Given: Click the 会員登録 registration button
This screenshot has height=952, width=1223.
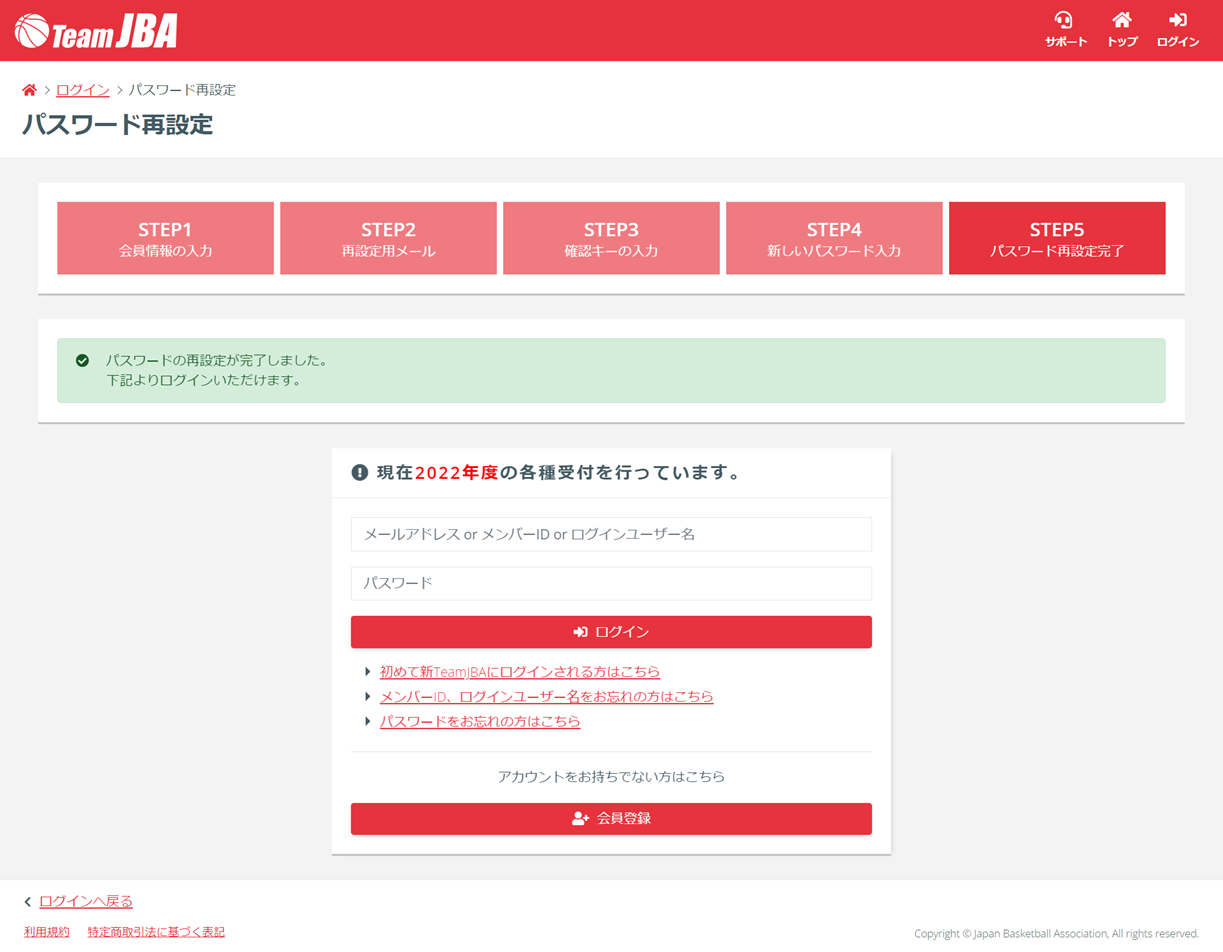Looking at the screenshot, I should (x=611, y=818).
